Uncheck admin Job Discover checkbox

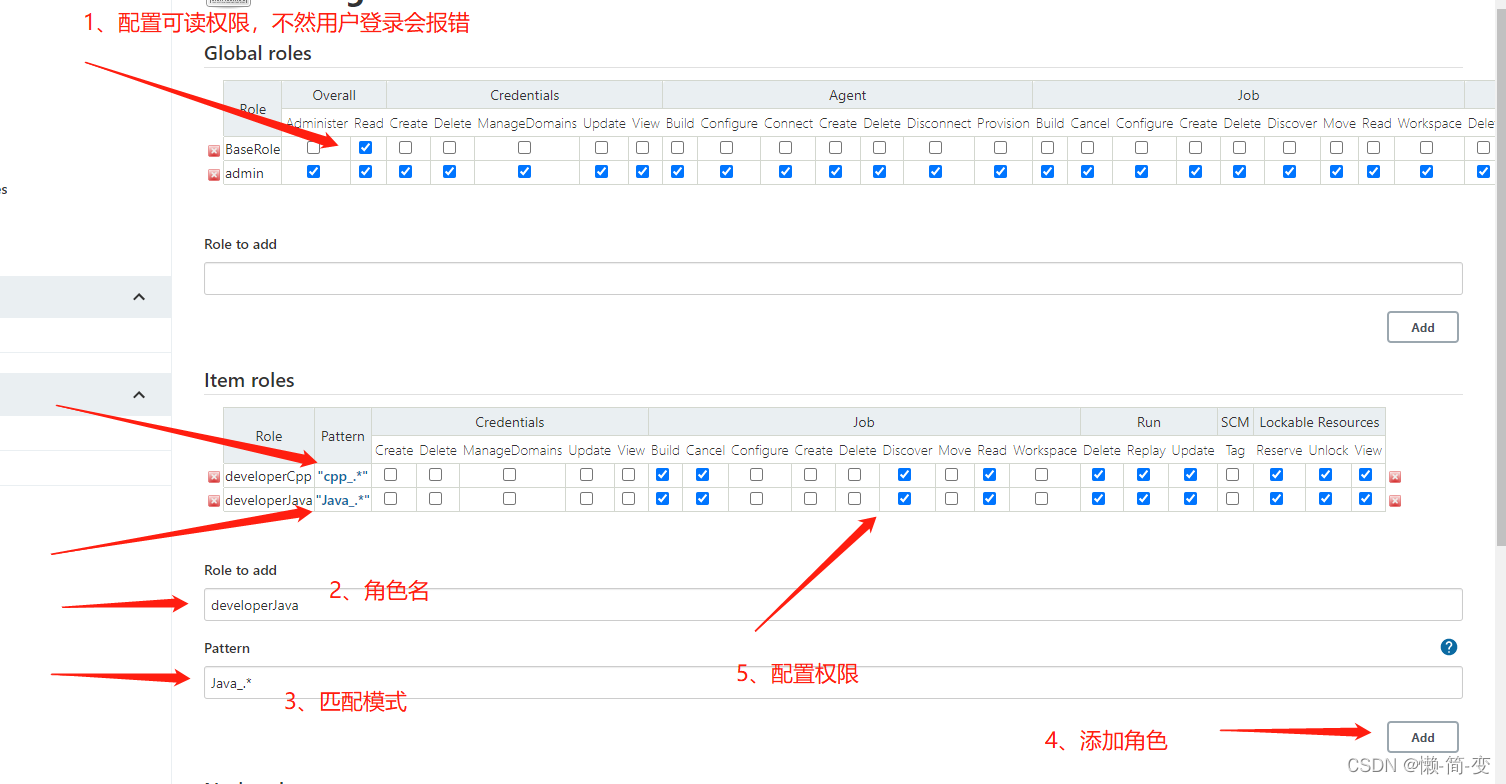[x=1290, y=171]
